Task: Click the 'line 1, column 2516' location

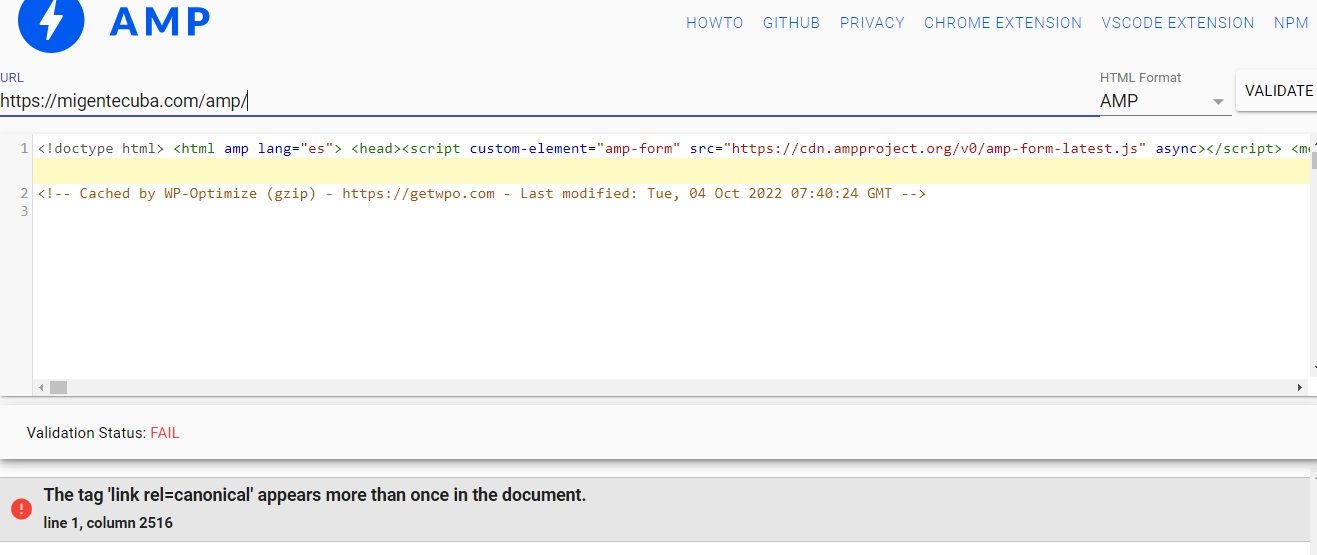Action: [109, 523]
